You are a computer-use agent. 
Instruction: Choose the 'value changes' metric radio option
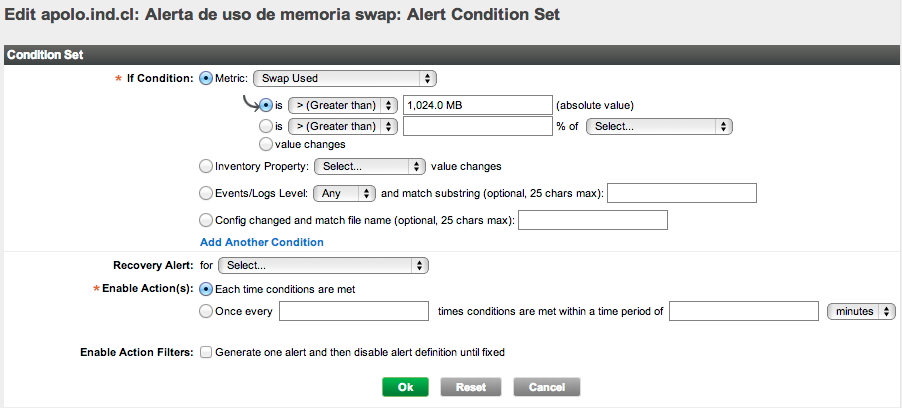pyautogui.click(x=266, y=144)
